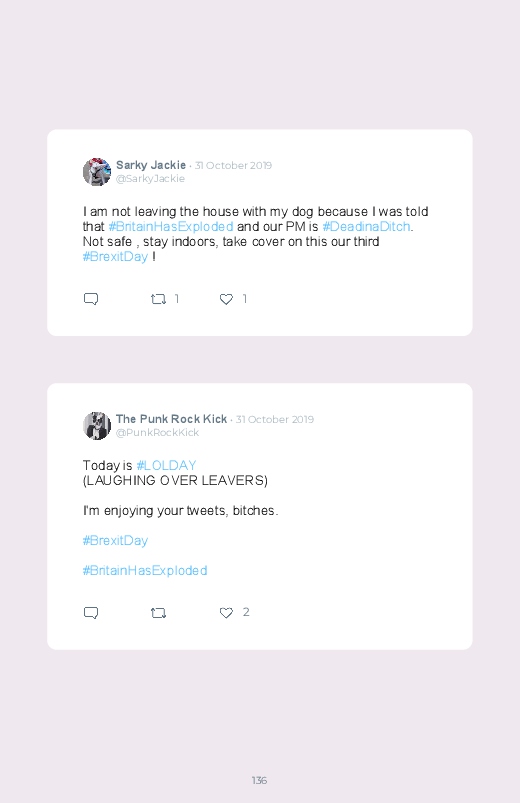Click the reply icon on Sarky Jackie's tweet

point(91,299)
